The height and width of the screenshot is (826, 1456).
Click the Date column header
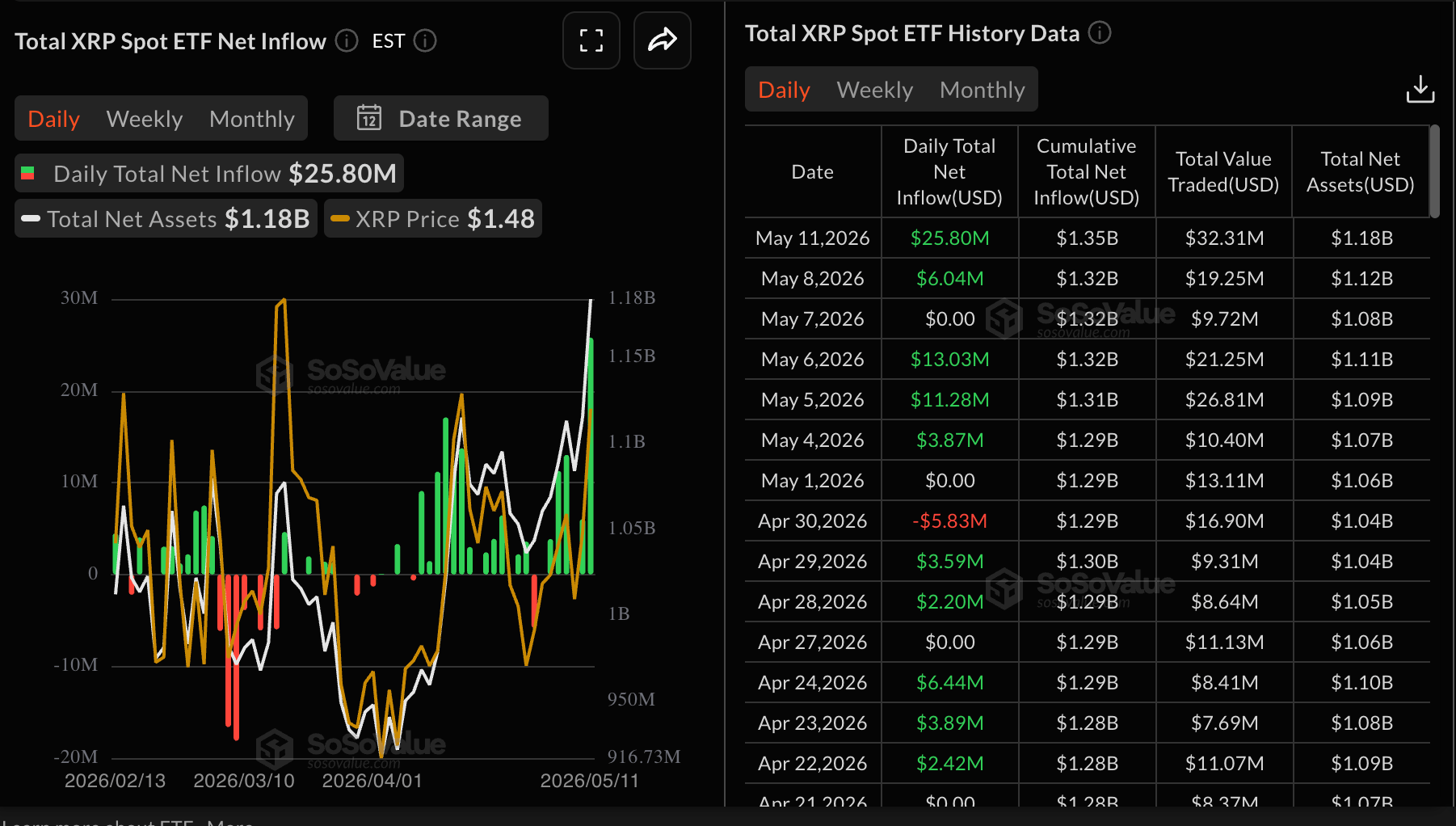pyautogui.click(x=813, y=171)
